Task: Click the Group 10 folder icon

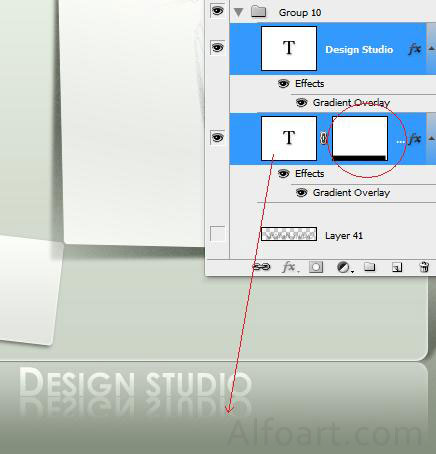Action: coord(258,12)
